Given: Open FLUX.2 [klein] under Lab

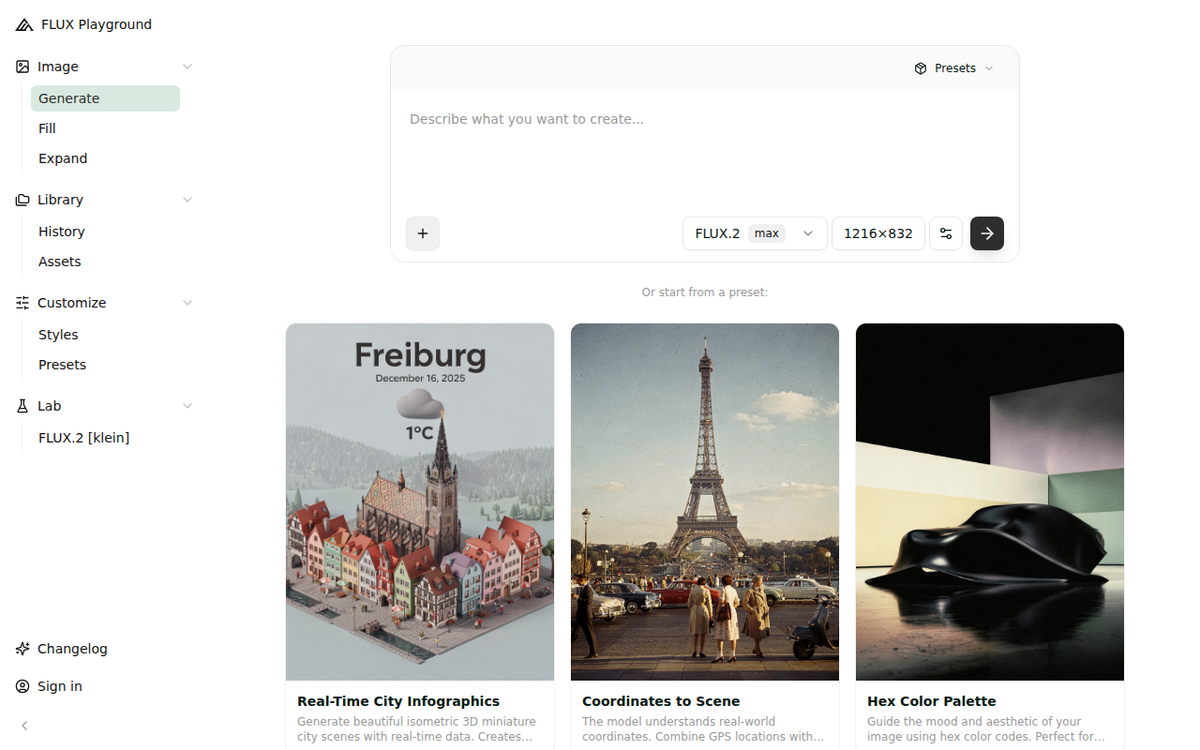Looking at the screenshot, I should coord(105,437).
